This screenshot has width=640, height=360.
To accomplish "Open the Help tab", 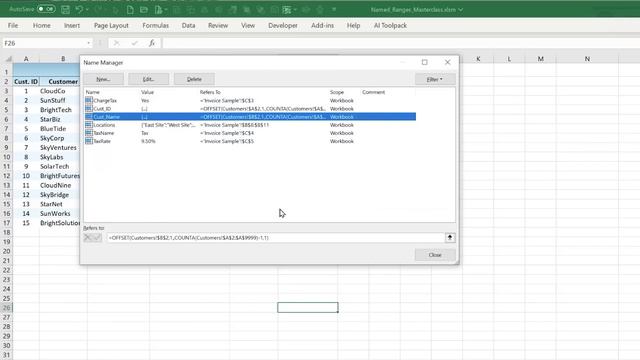I will pos(353,25).
